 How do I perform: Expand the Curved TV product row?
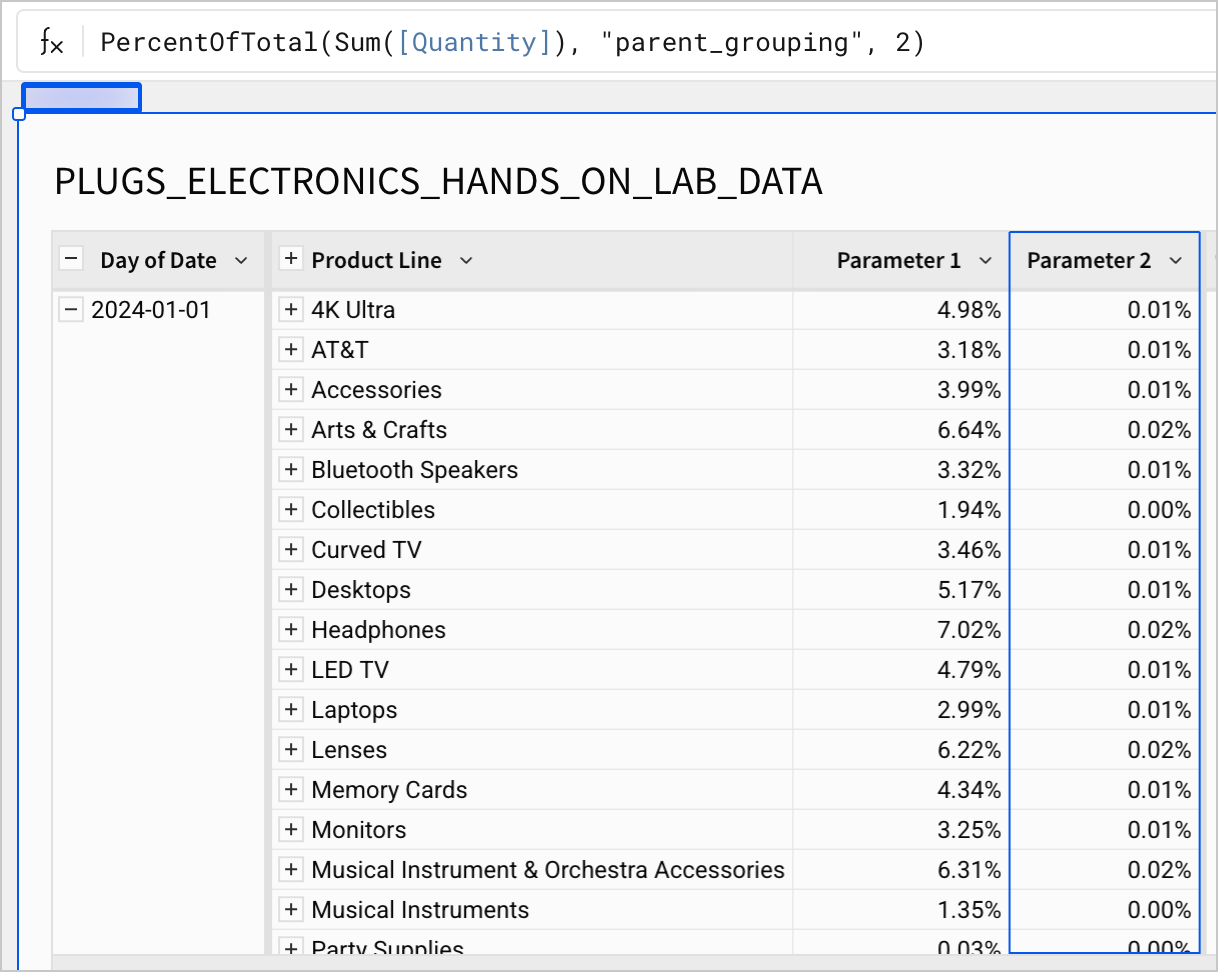(291, 550)
